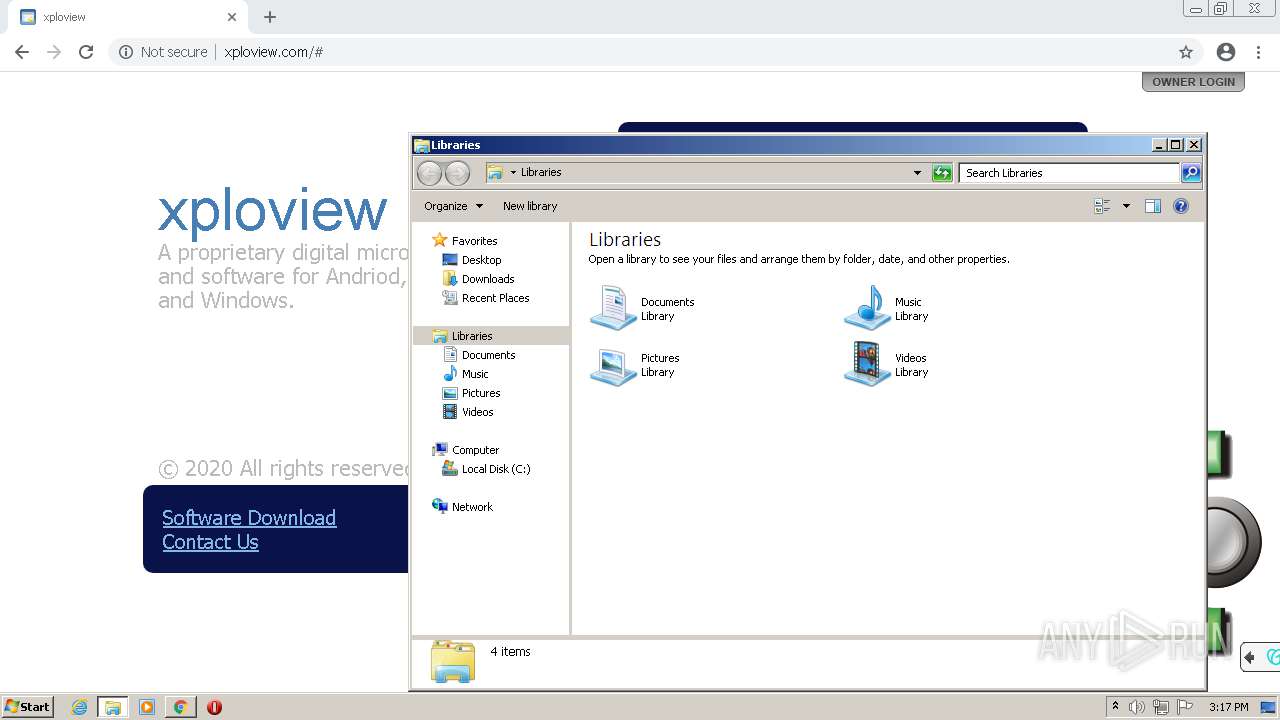
Task: Select the xploview browser tab
Action: 127,17
